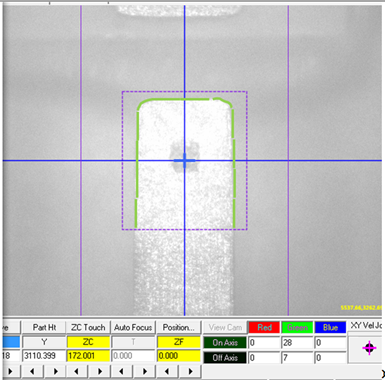Viewport: 385px width, 380px height.
Task: Click the left arrow under the ZF field
Action: 167,371
